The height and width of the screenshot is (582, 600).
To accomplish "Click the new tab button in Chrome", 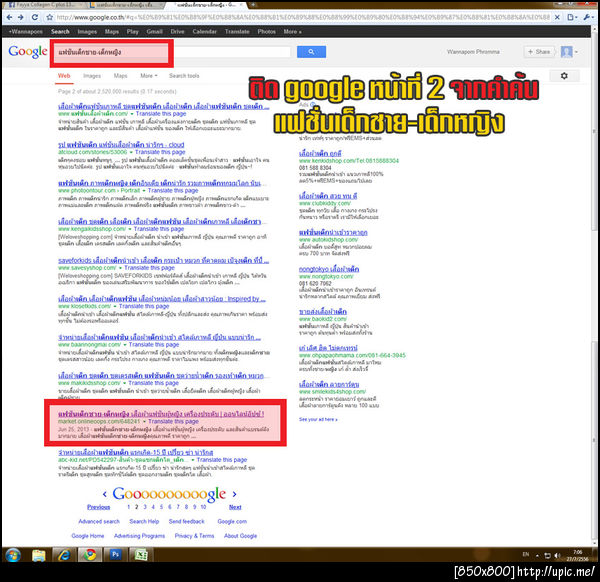I will click(x=253, y=5).
